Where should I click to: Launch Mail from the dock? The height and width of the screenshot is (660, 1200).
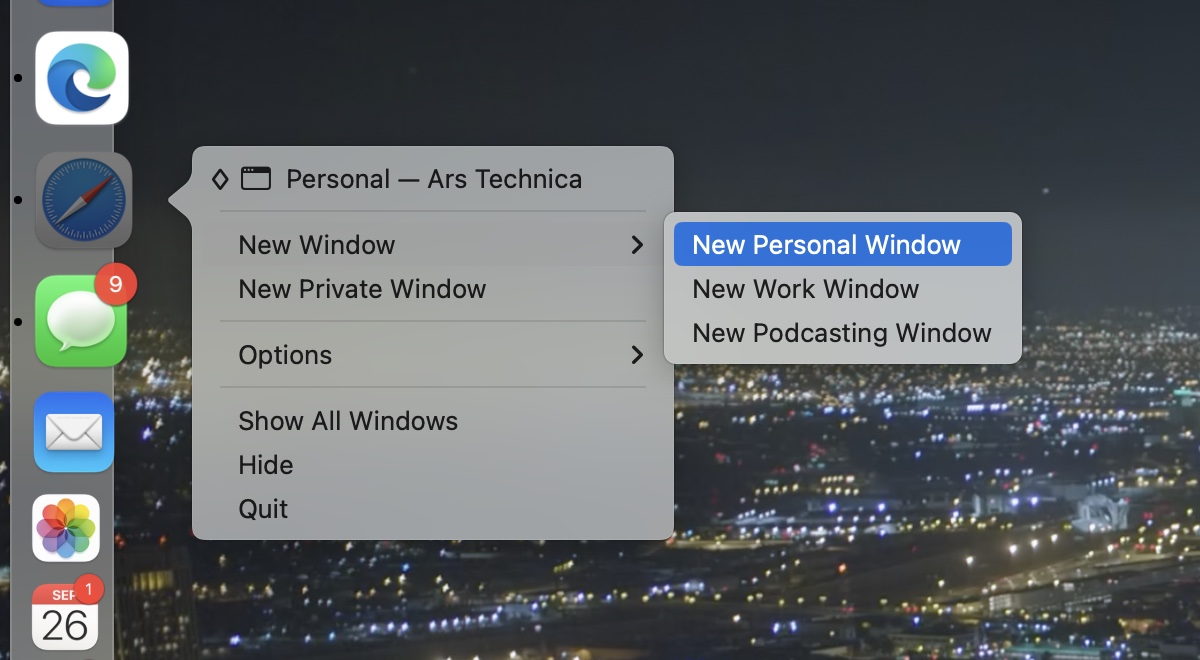[x=74, y=432]
